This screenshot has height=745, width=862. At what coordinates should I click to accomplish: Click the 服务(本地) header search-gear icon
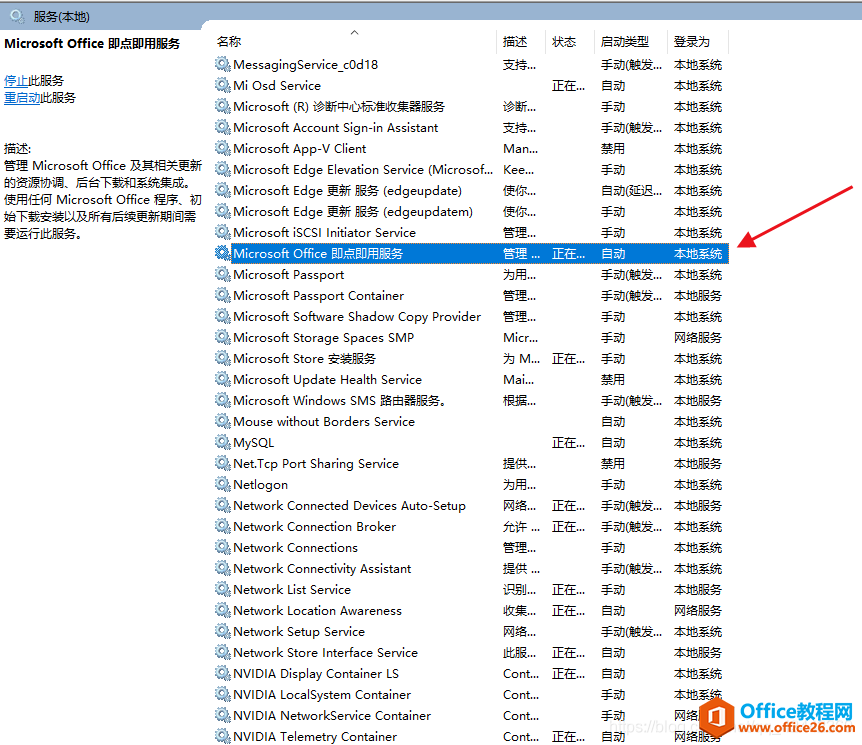pyautogui.click(x=17, y=16)
